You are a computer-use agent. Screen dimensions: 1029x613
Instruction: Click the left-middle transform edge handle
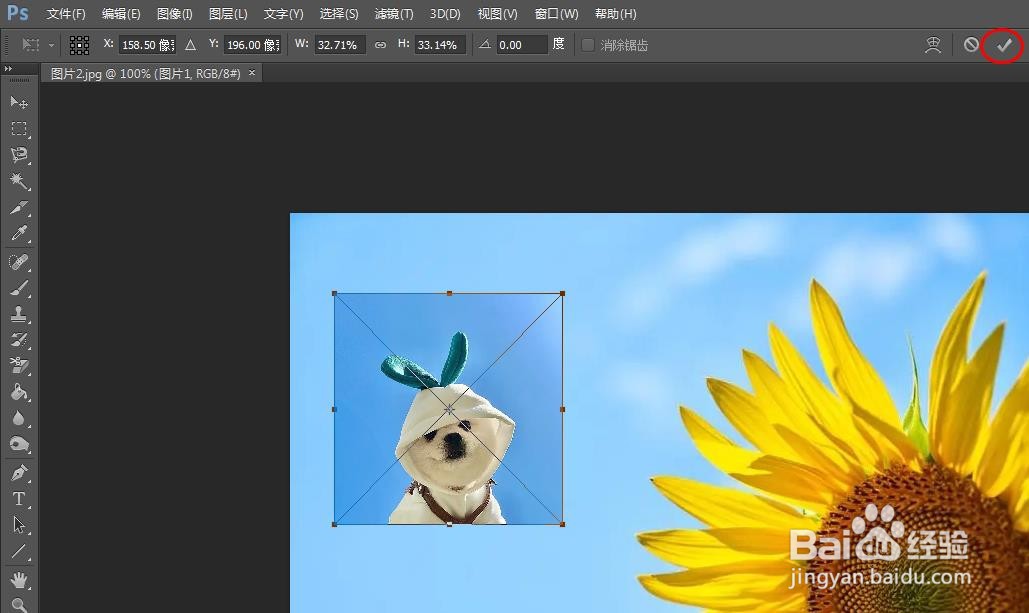[335, 409]
